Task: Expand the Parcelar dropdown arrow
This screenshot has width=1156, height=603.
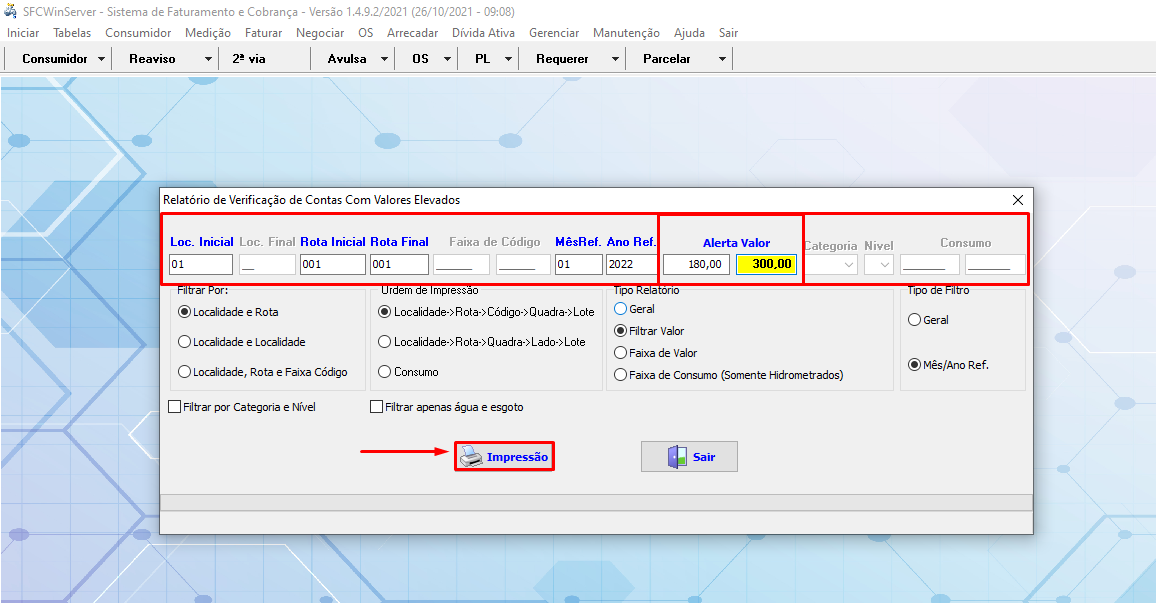Action: 722,59
